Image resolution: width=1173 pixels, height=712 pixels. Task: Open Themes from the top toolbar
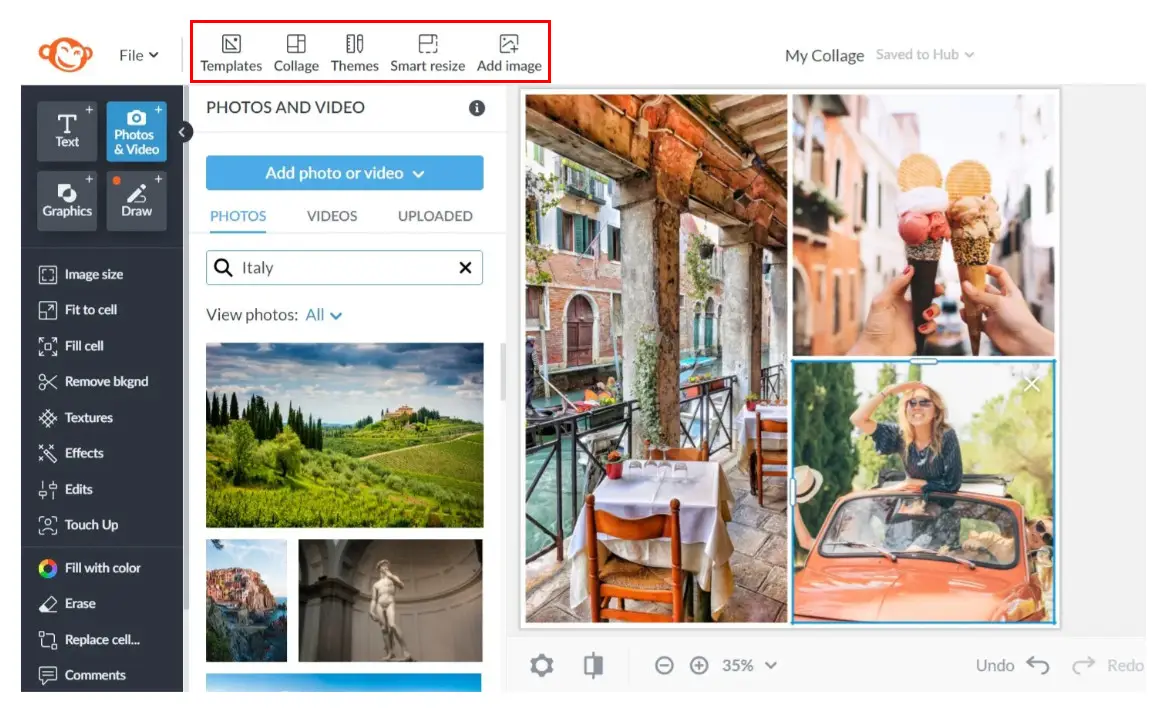pyautogui.click(x=355, y=53)
